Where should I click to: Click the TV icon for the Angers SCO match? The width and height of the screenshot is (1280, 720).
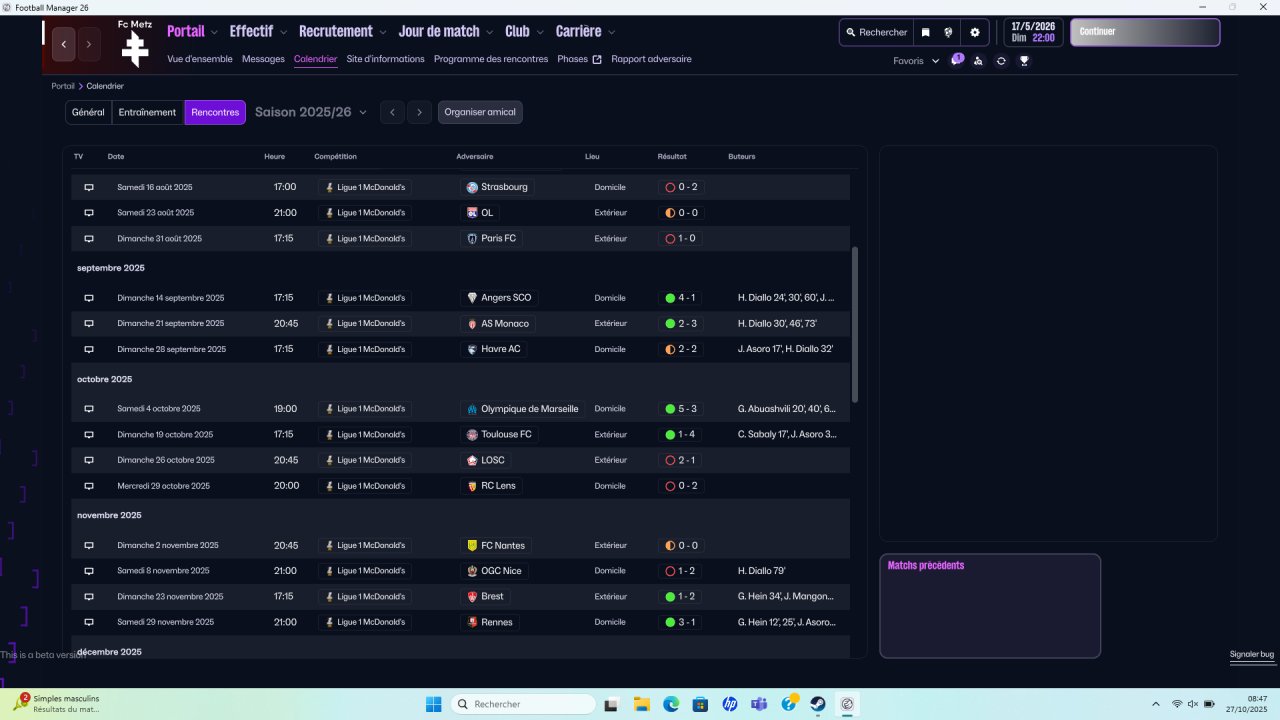[x=88, y=298]
